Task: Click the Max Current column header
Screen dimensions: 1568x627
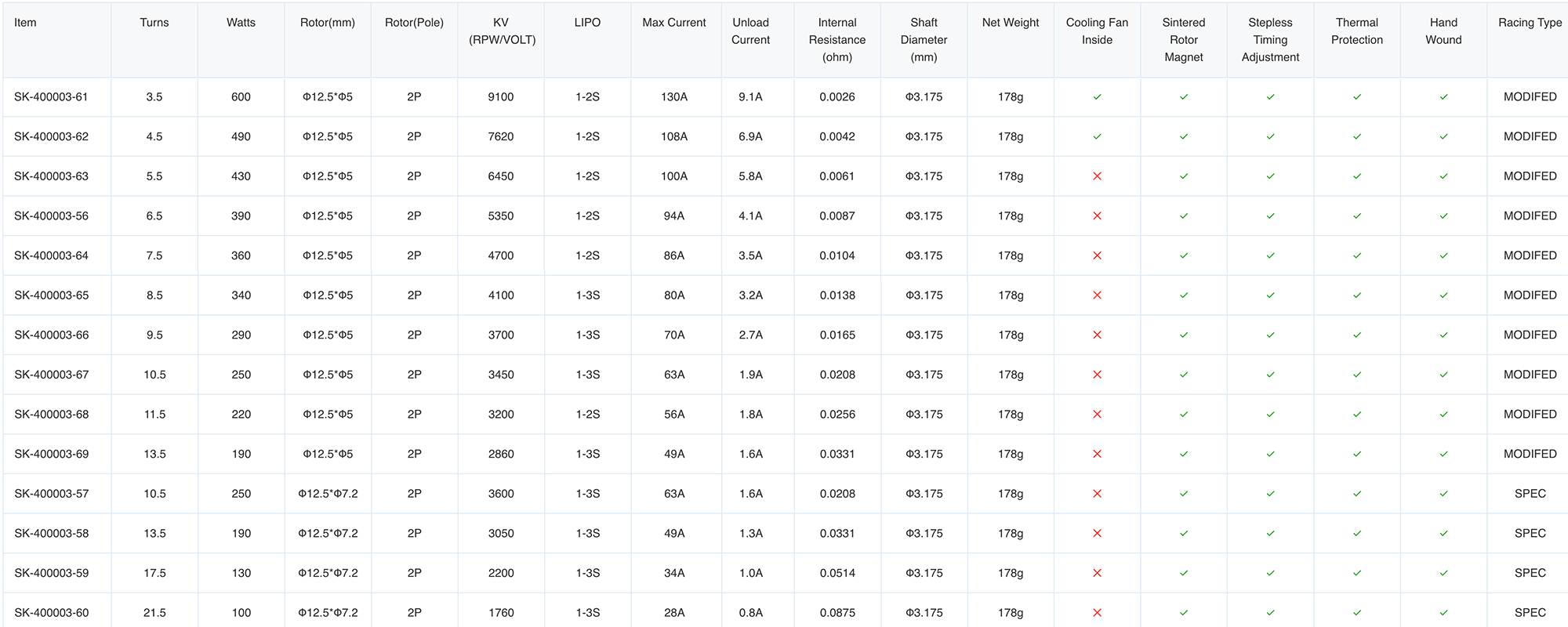Action: pos(674,23)
